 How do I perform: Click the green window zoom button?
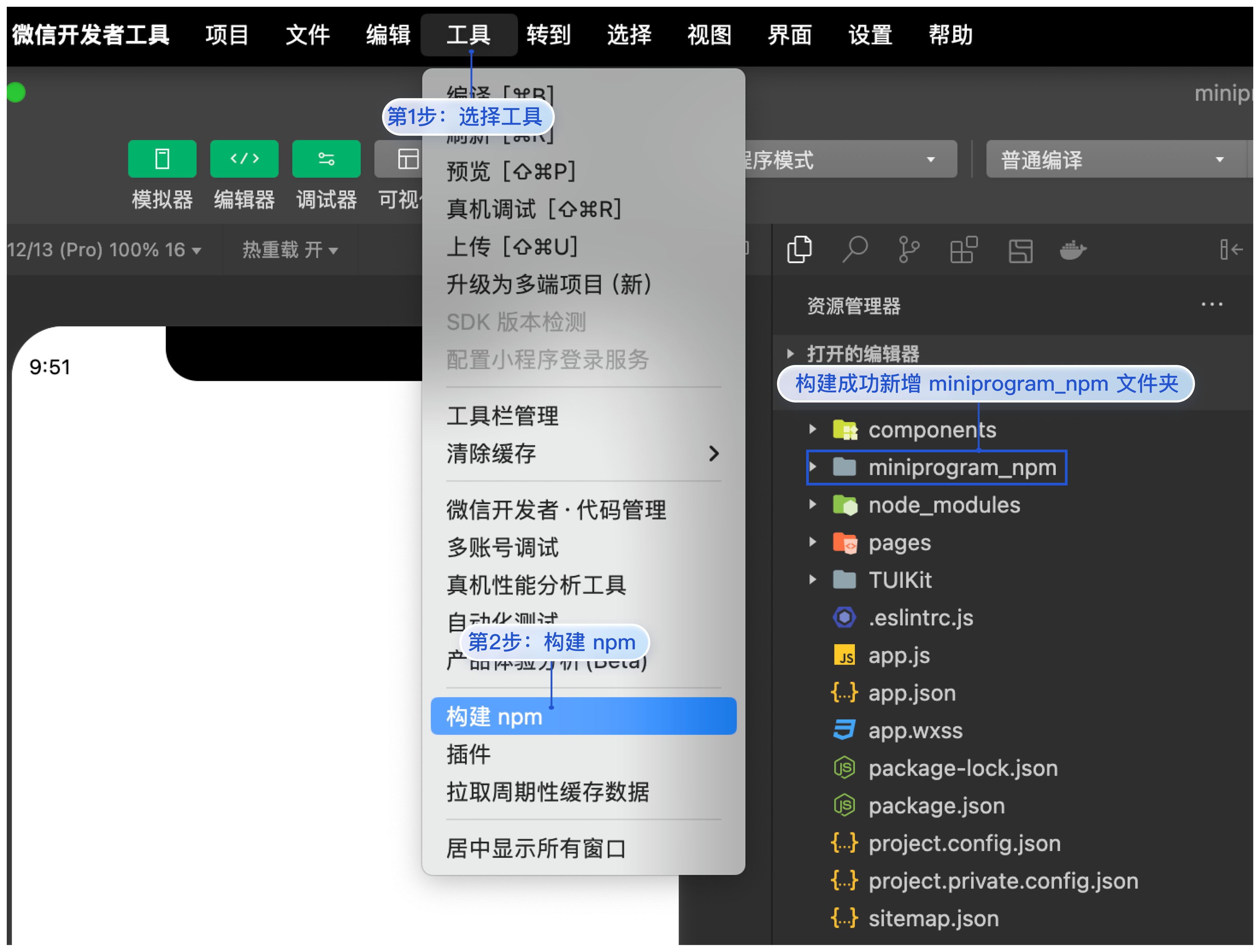point(16,92)
